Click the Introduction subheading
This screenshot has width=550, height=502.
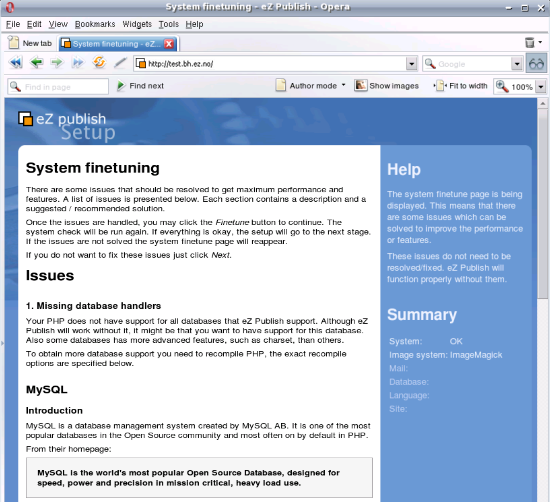point(54,410)
